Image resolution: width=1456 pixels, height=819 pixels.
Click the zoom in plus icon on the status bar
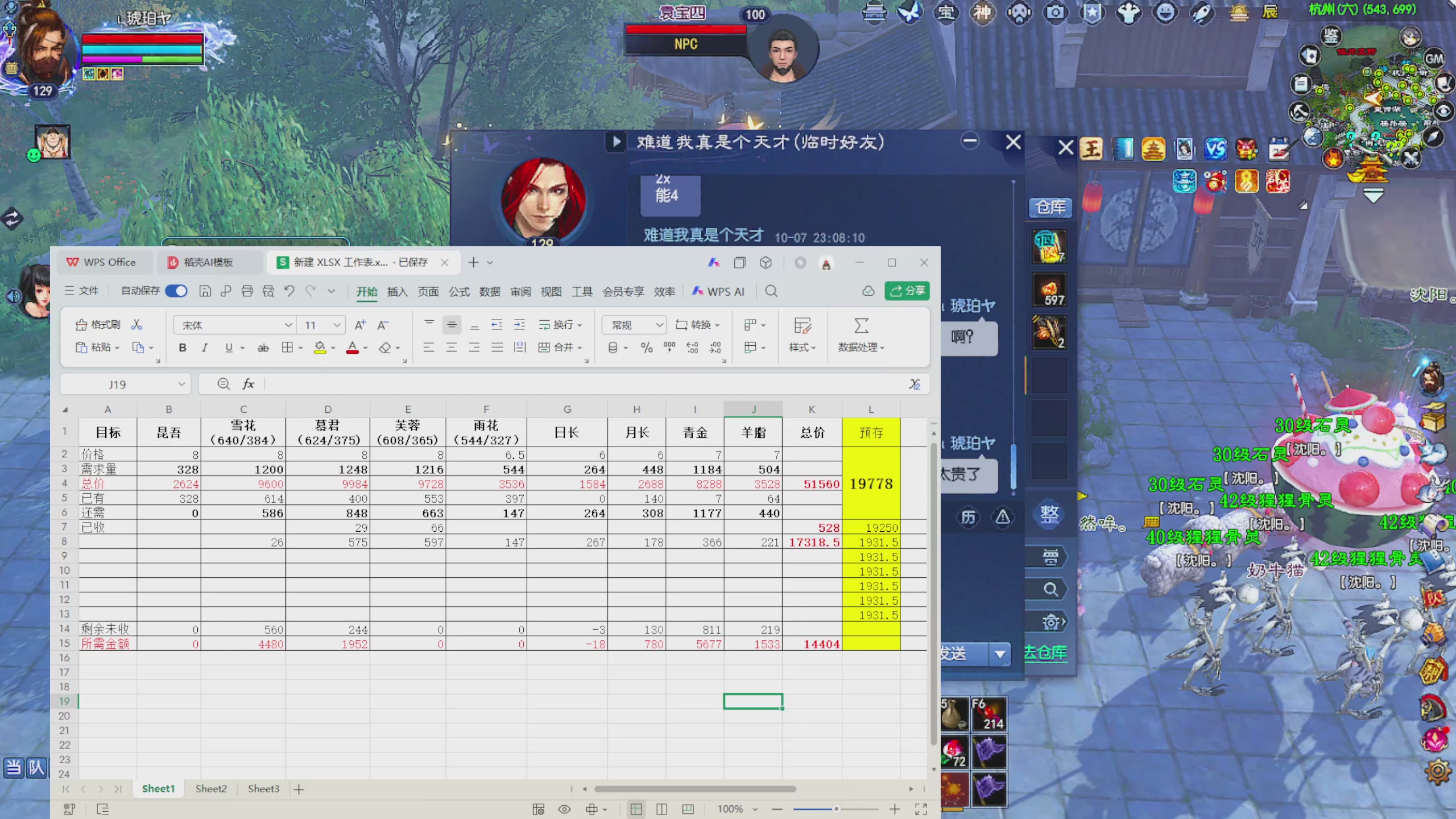click(x=895, y=809)
